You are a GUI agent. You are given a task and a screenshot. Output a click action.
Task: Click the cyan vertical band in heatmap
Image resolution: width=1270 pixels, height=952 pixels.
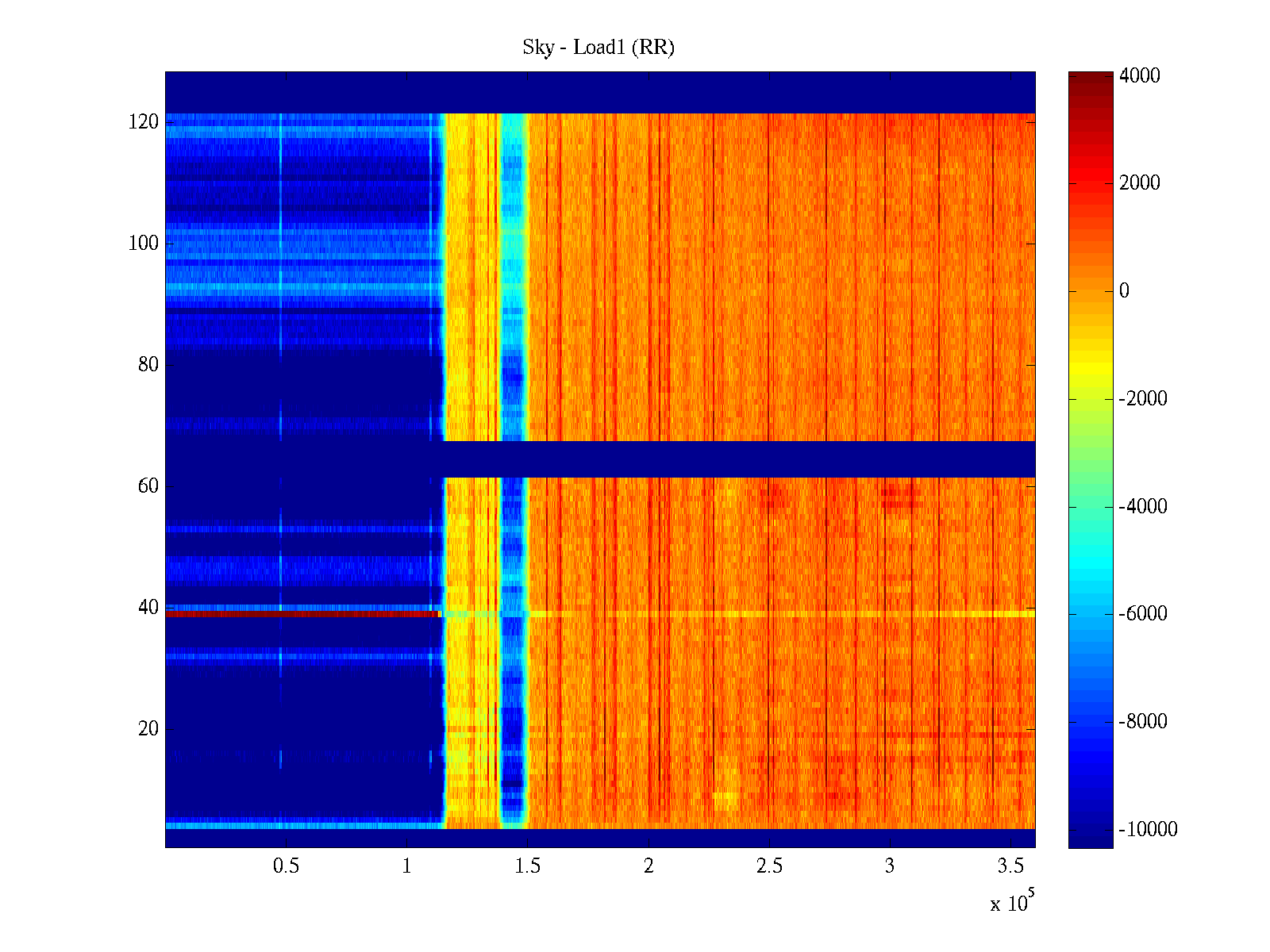click(514, 238)
